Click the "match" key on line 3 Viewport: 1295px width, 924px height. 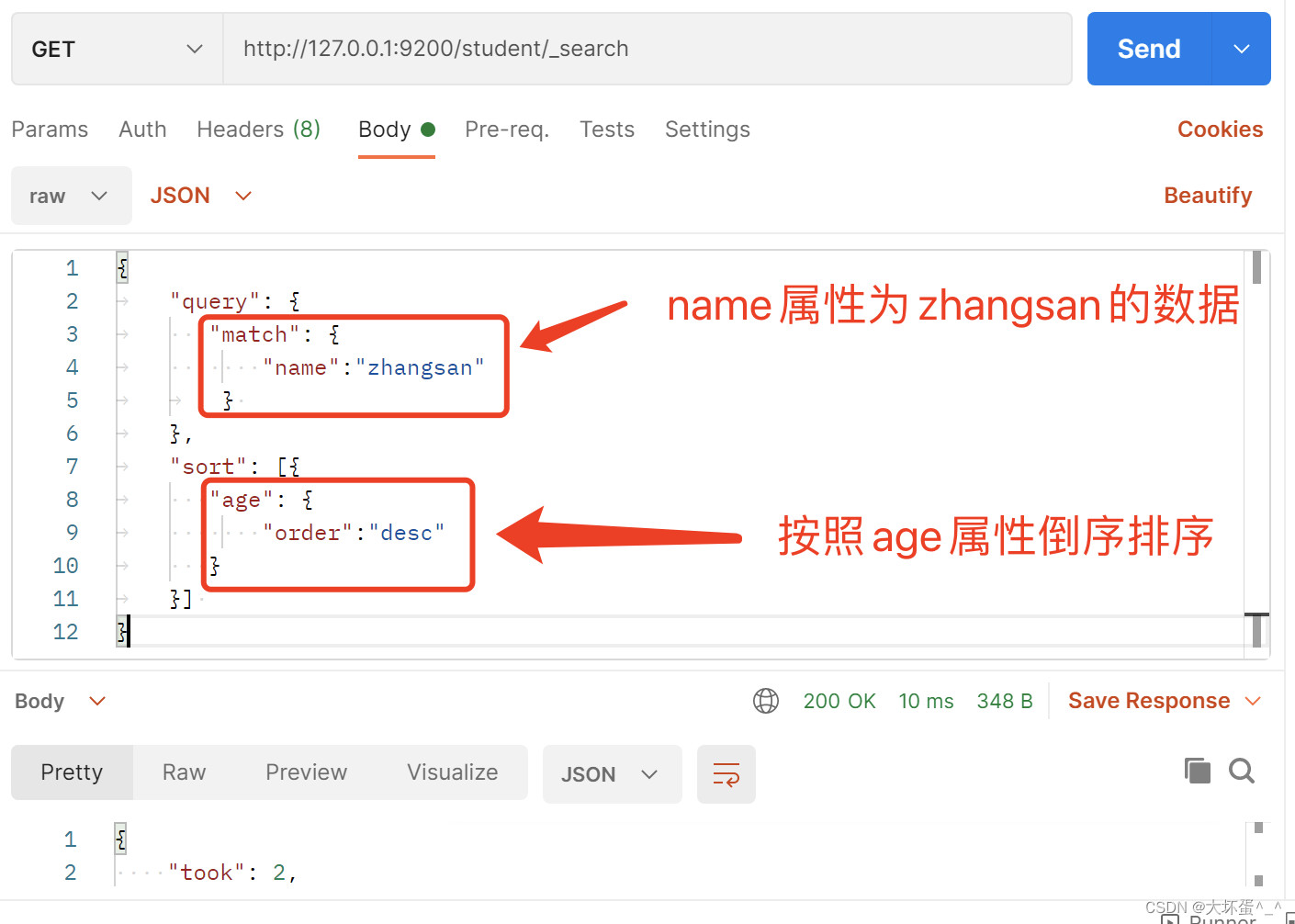tap(255, 334)
